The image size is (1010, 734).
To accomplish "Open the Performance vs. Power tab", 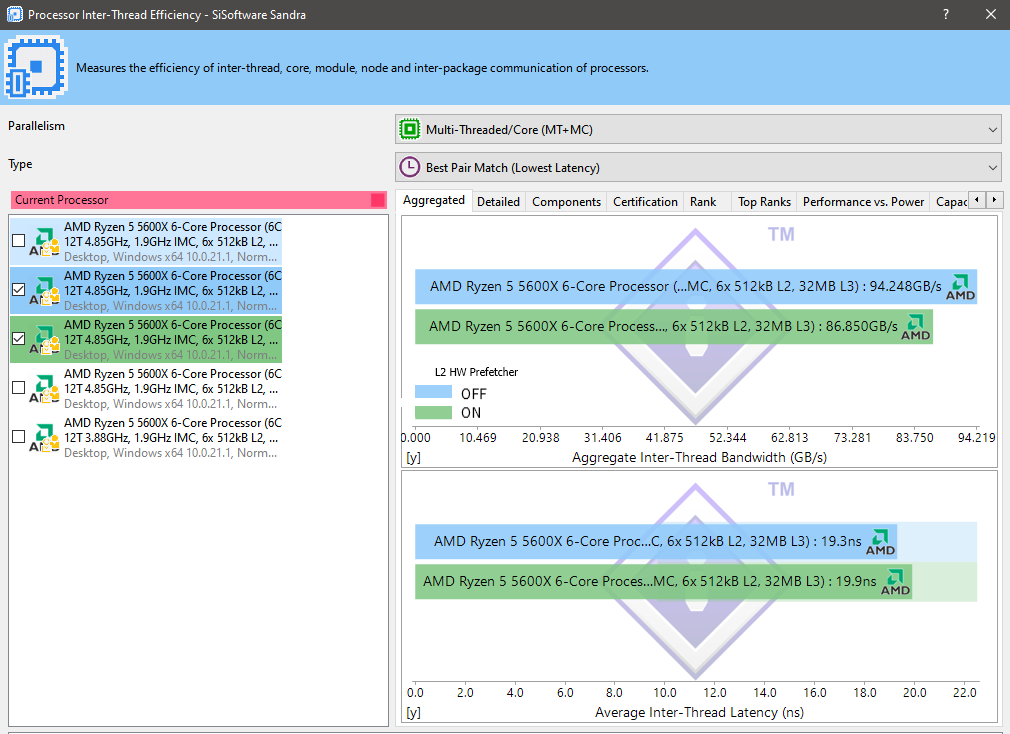I will point(863,202).
